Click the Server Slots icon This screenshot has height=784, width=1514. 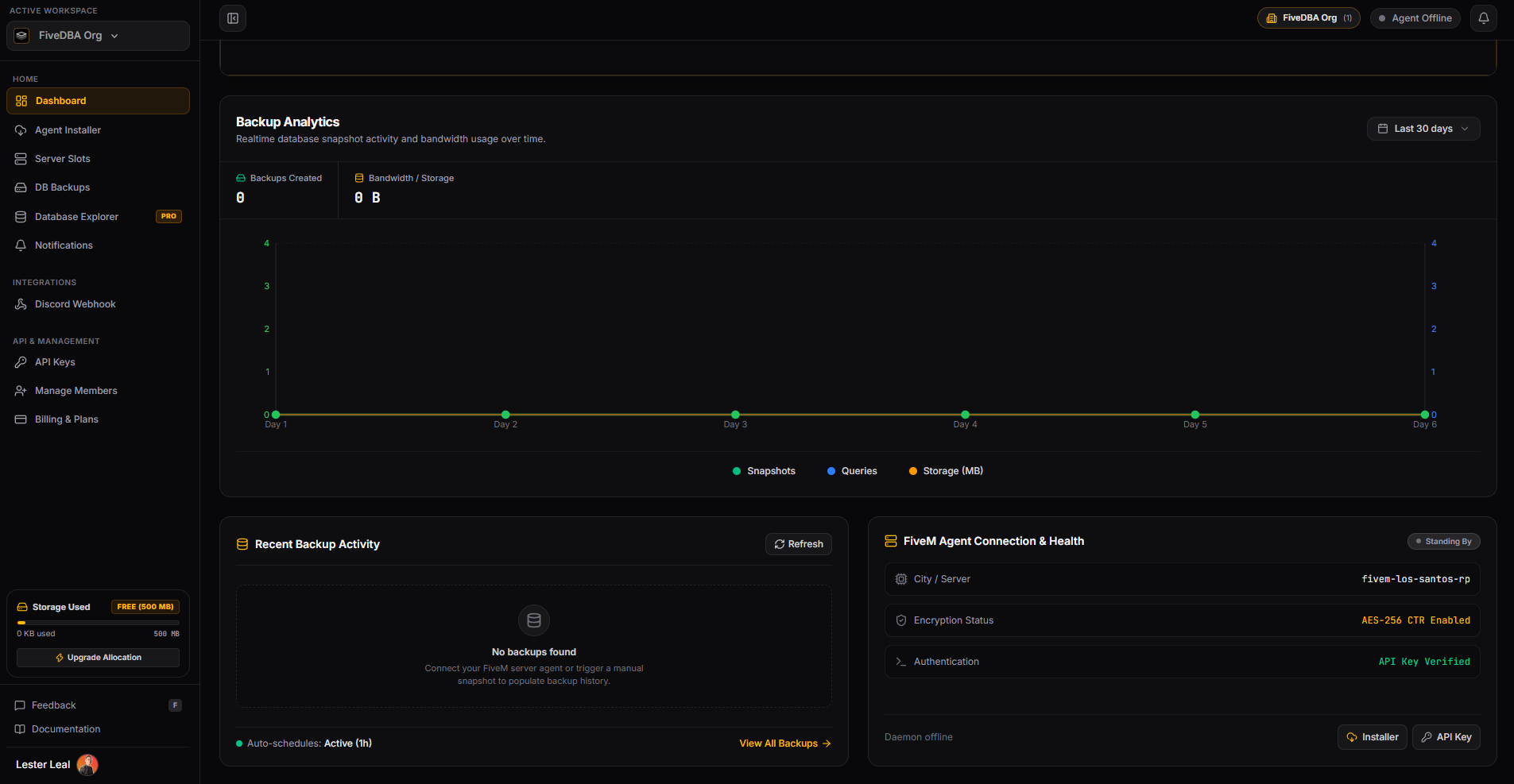click(x=21, y=159)
